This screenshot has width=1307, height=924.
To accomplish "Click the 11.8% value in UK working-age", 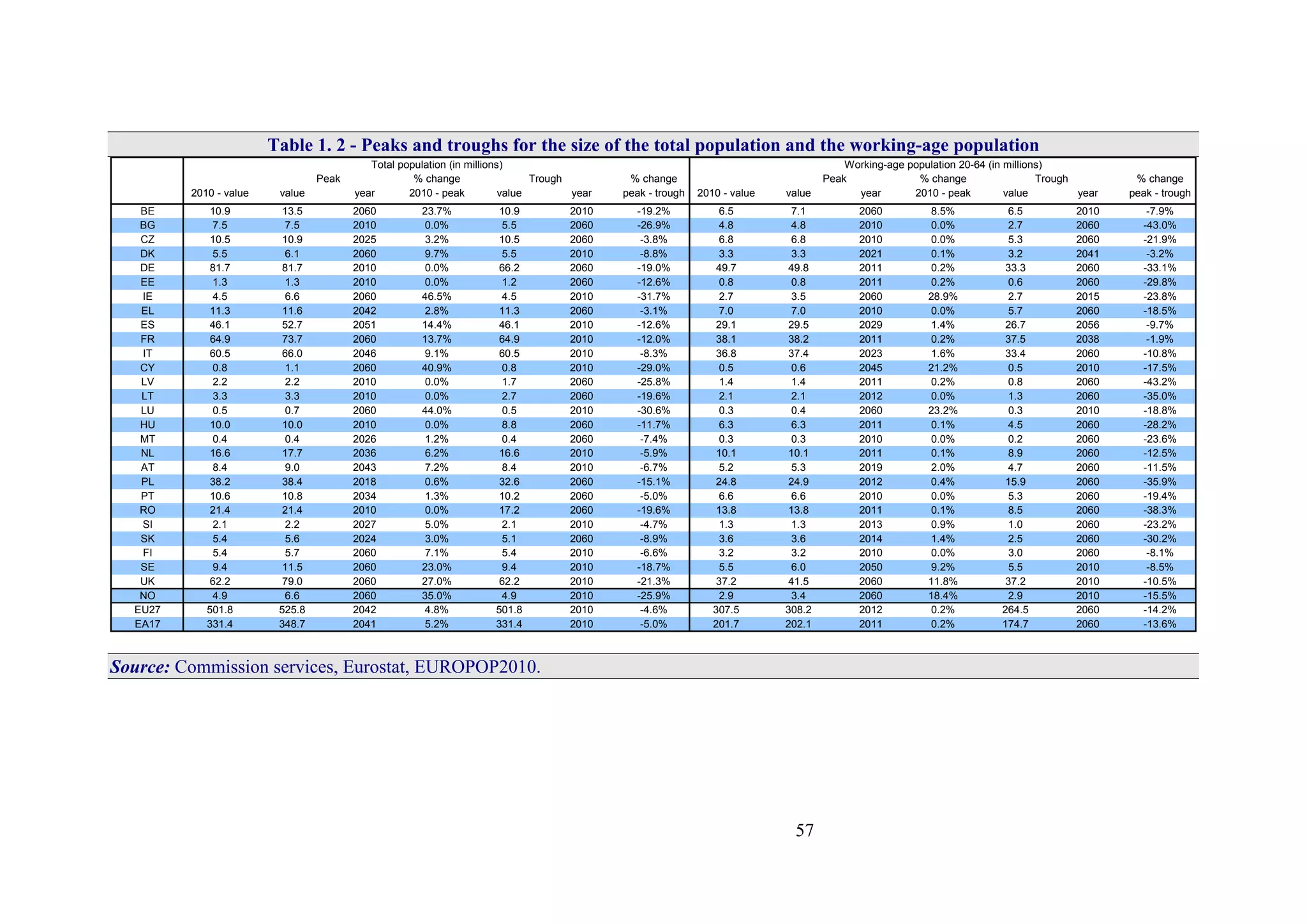I will pos(943,581).
